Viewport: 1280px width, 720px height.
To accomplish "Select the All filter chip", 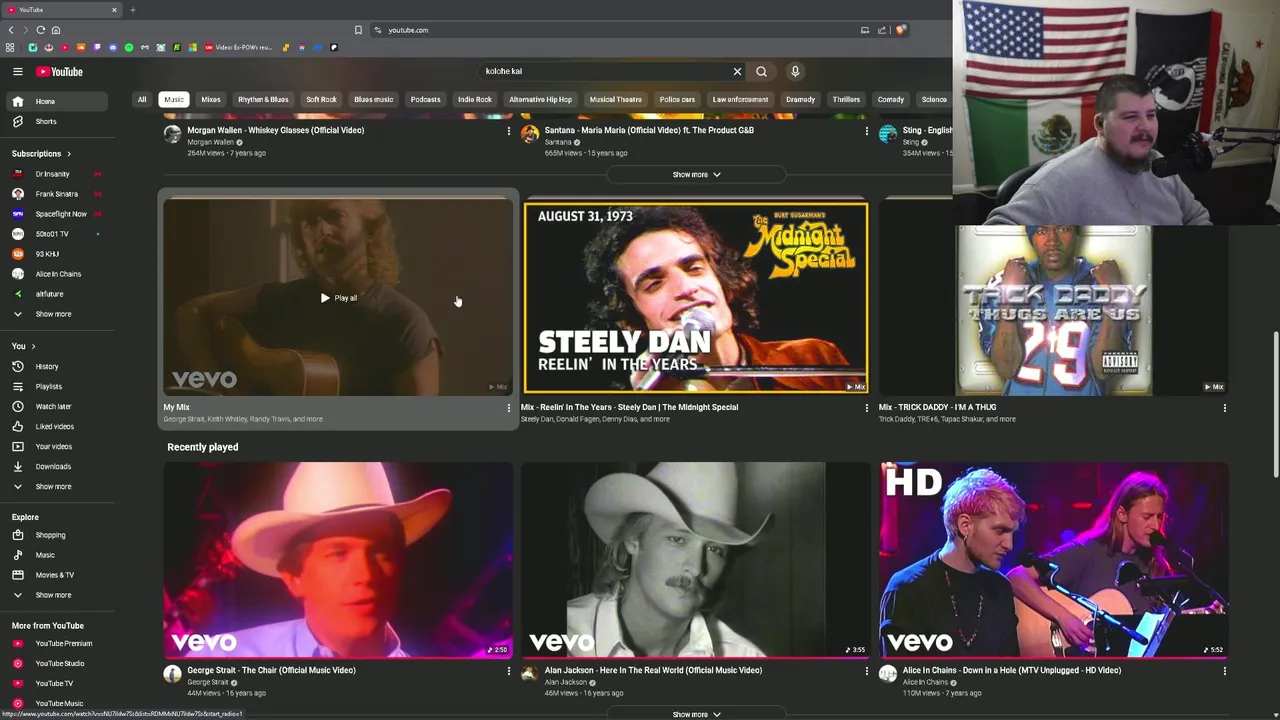I will (142, 99).
